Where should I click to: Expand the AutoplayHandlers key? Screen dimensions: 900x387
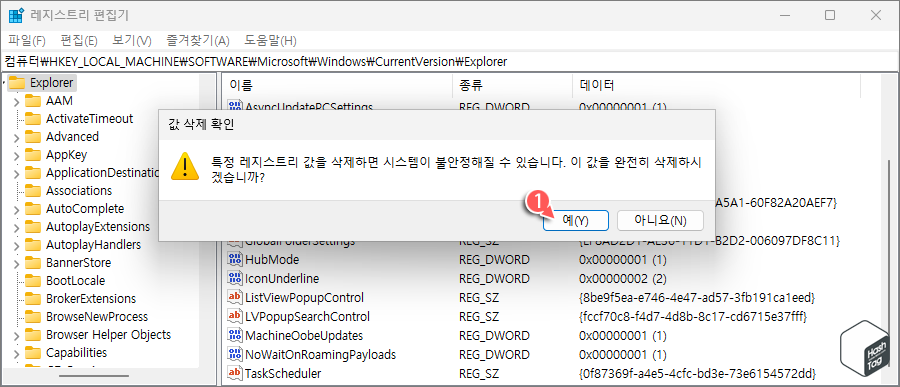(x=16, y=245)
